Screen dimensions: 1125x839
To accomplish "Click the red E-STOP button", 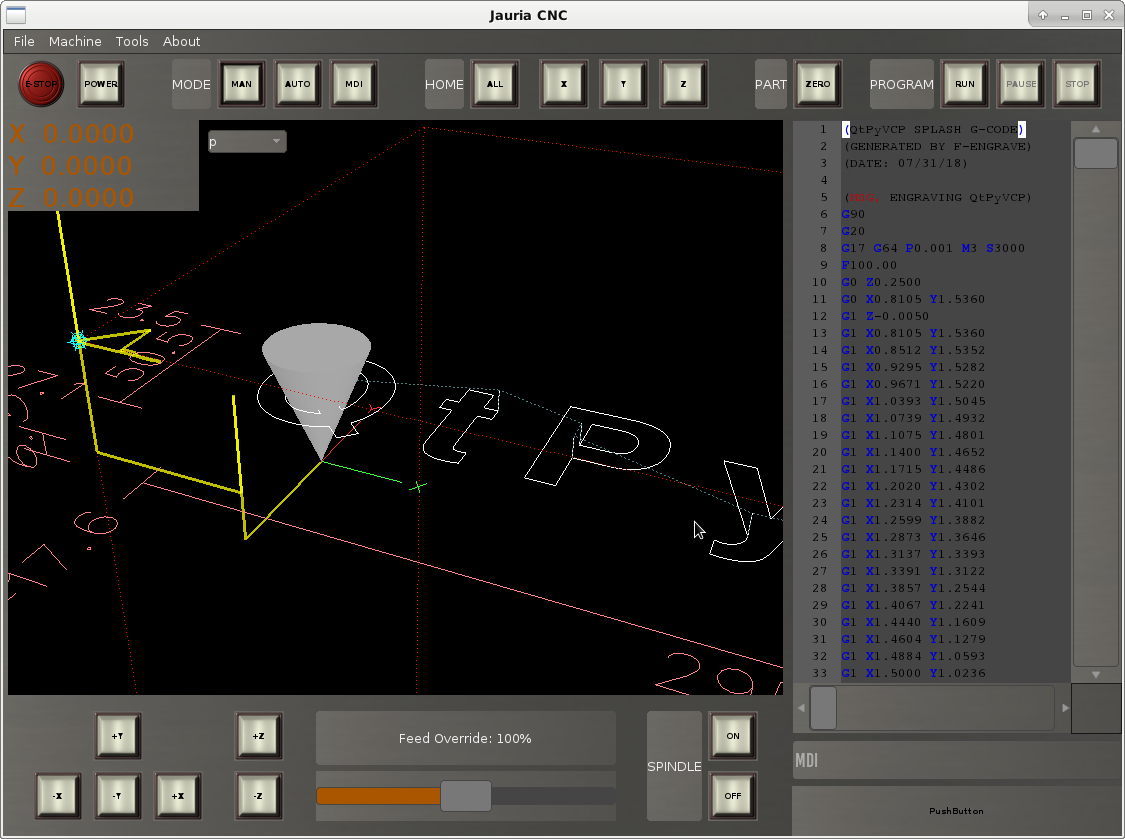I will click(x=41, y=84).
